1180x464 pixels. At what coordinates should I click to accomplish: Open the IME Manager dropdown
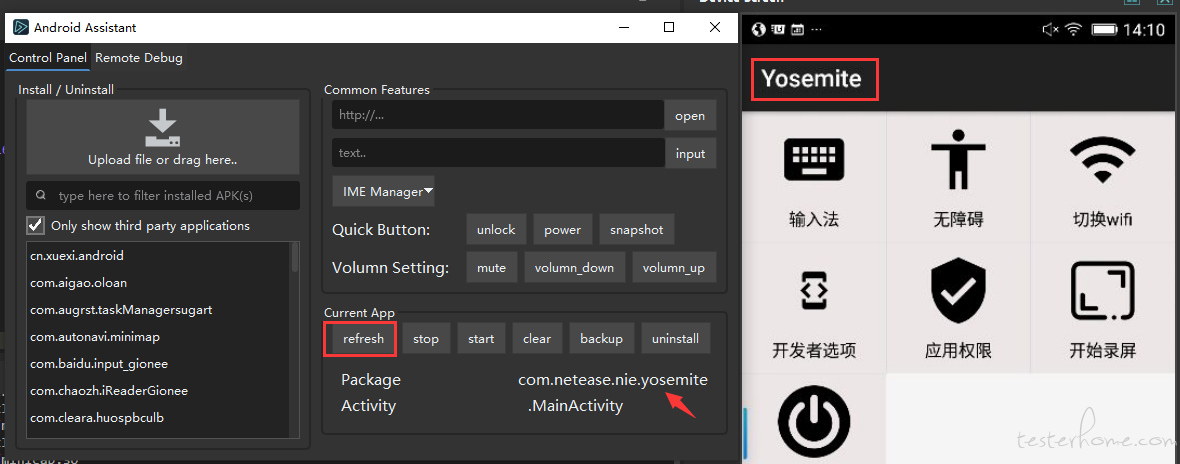pos(384,191)
